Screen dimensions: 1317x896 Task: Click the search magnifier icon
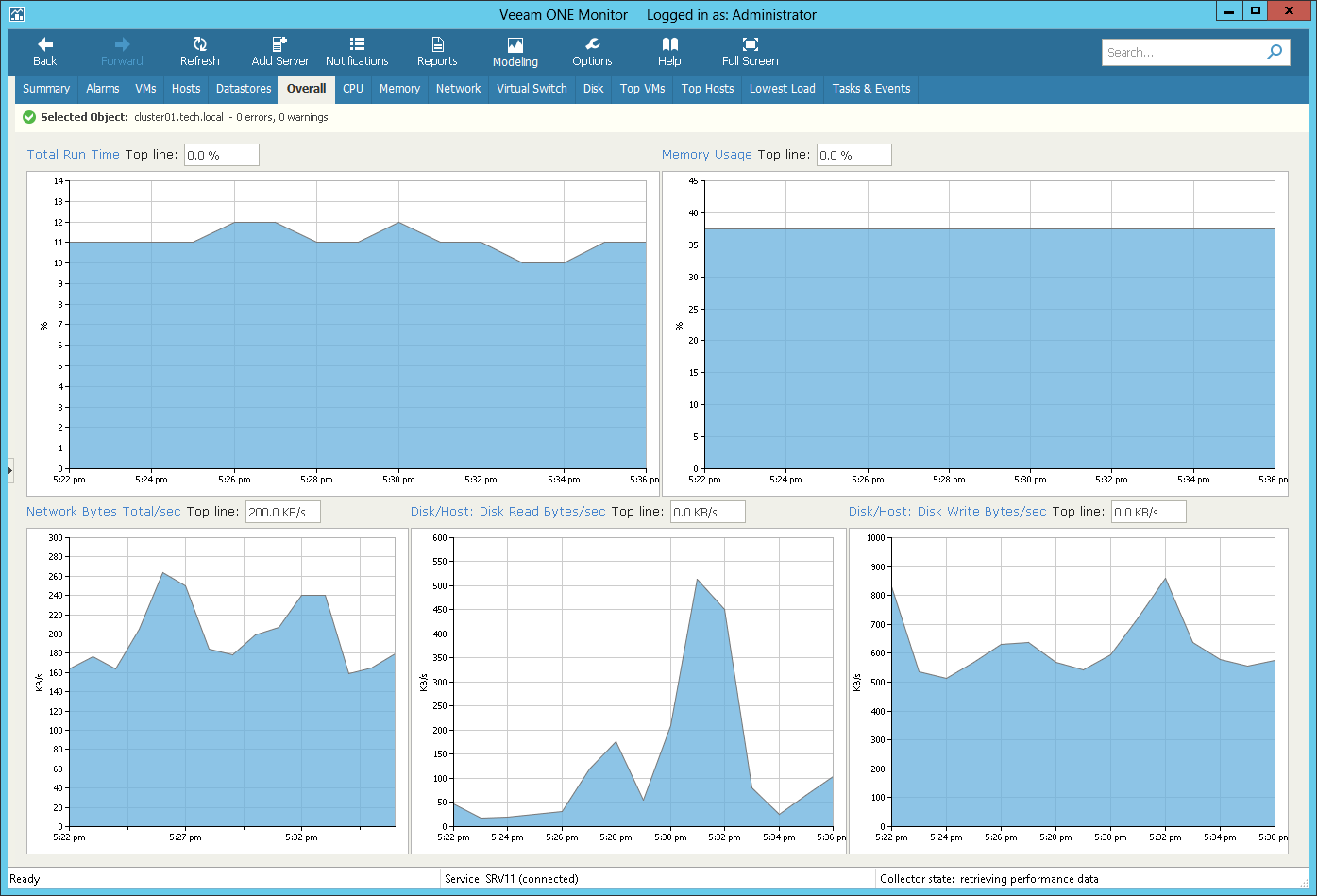click(1275, 52)
